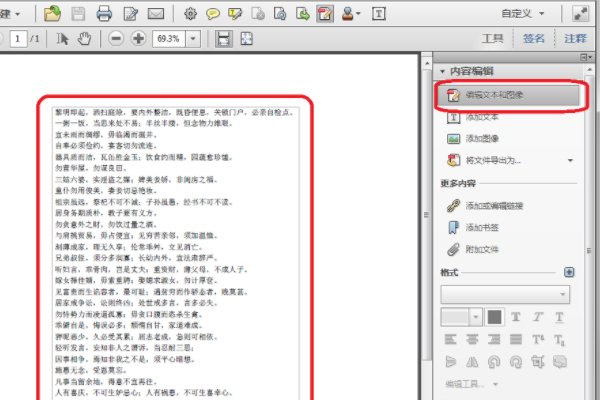The height and width of the screenshot is (400, 600).
Task: Click the text color swatch in 格式
Action: click(x=494, y=317)
